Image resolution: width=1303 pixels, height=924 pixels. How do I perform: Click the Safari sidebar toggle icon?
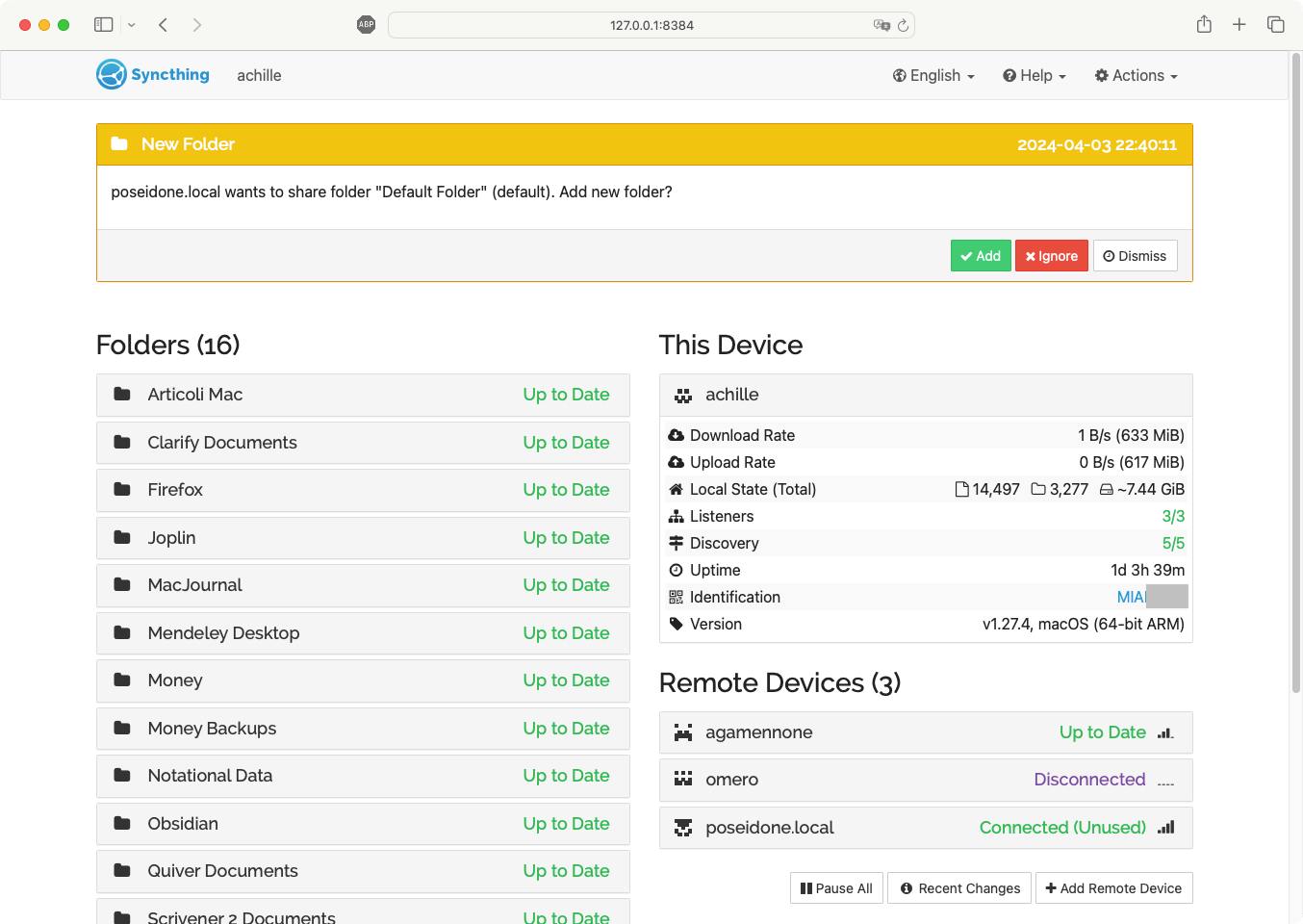click(104, 25)
